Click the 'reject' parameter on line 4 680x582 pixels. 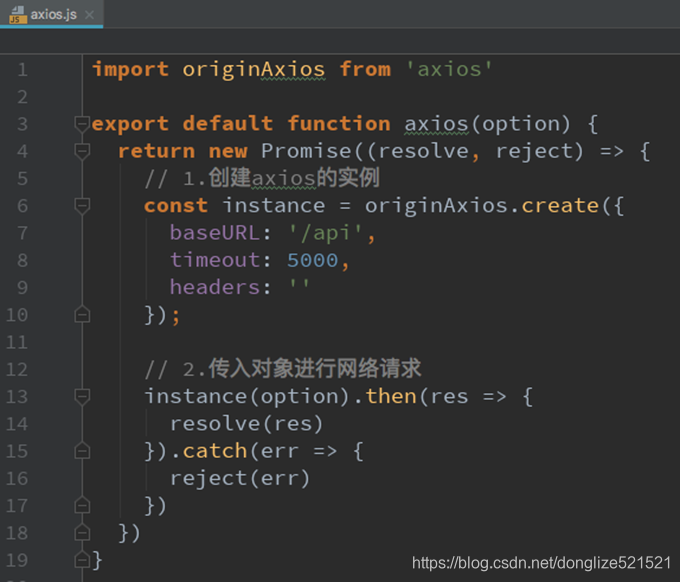534,152
